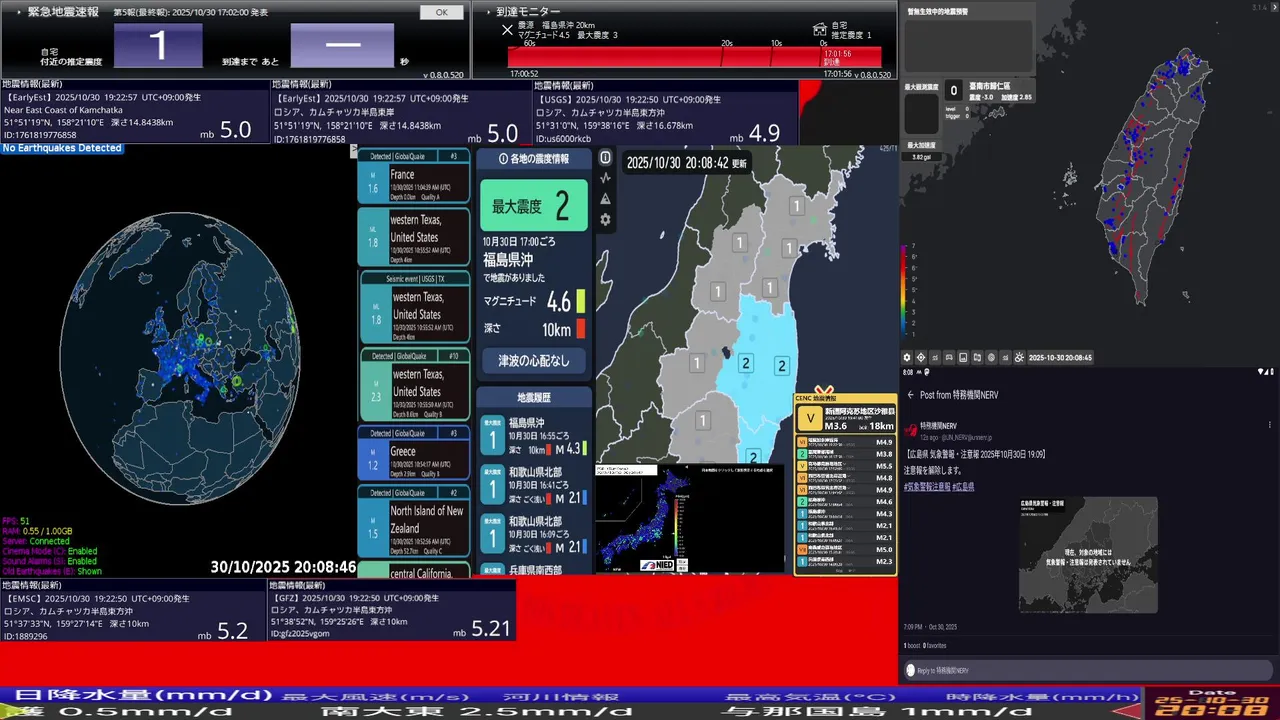Screen dimensions: 1280x720
Task: Click the sun-and-cloud weather icon in the Taiwan toolbar
Action: coord(1019,357)
